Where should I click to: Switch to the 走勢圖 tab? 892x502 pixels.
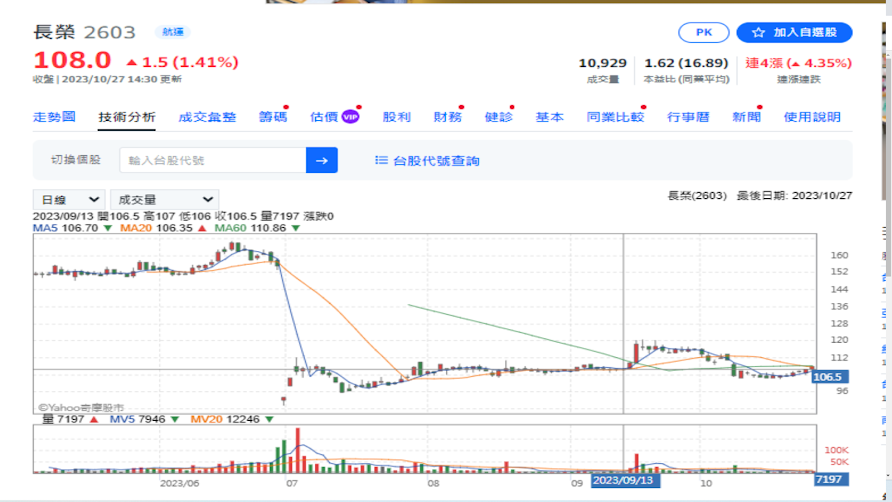coord(54,117)
